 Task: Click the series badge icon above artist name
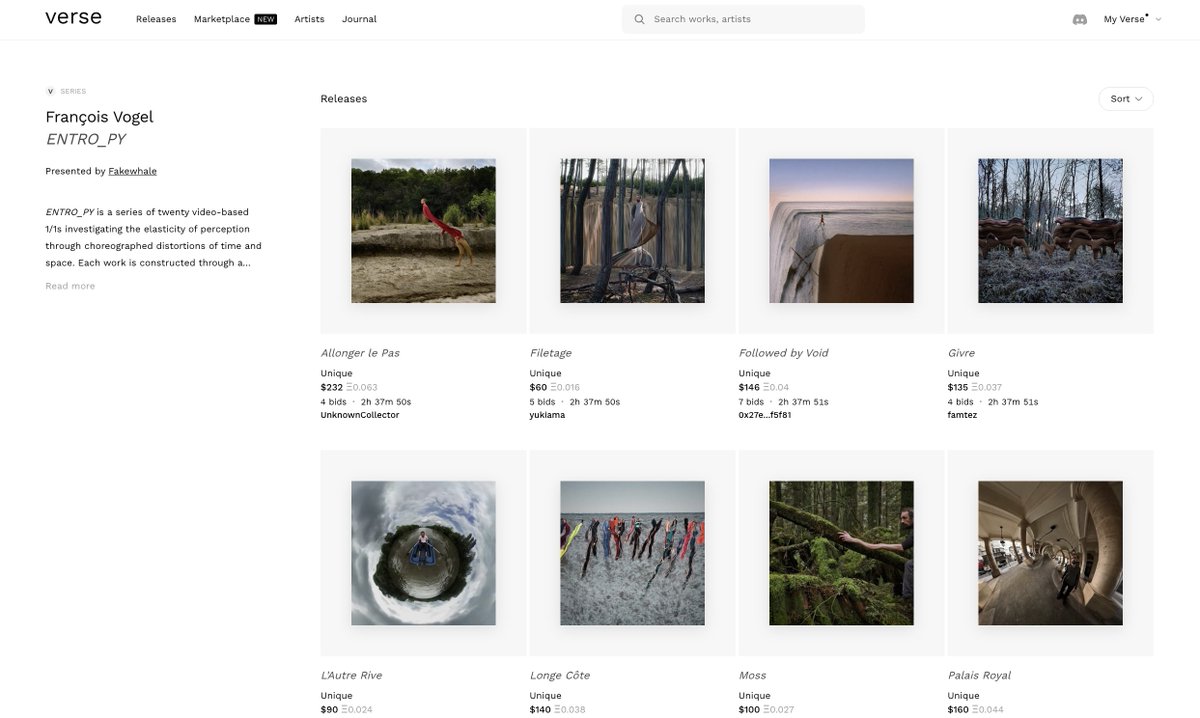(50, 91)
